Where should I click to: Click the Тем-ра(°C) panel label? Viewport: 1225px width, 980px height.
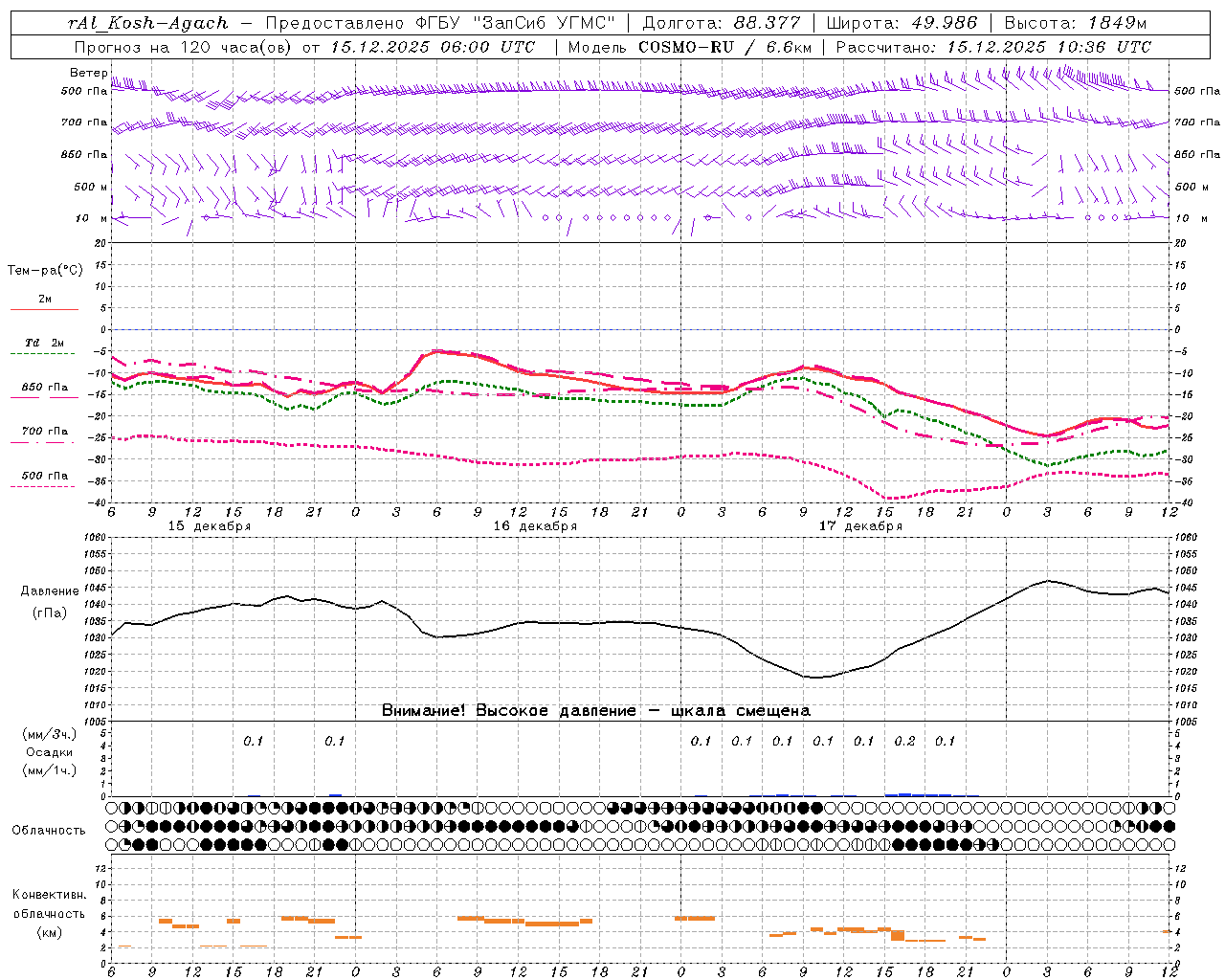click(x=45, y=271)
